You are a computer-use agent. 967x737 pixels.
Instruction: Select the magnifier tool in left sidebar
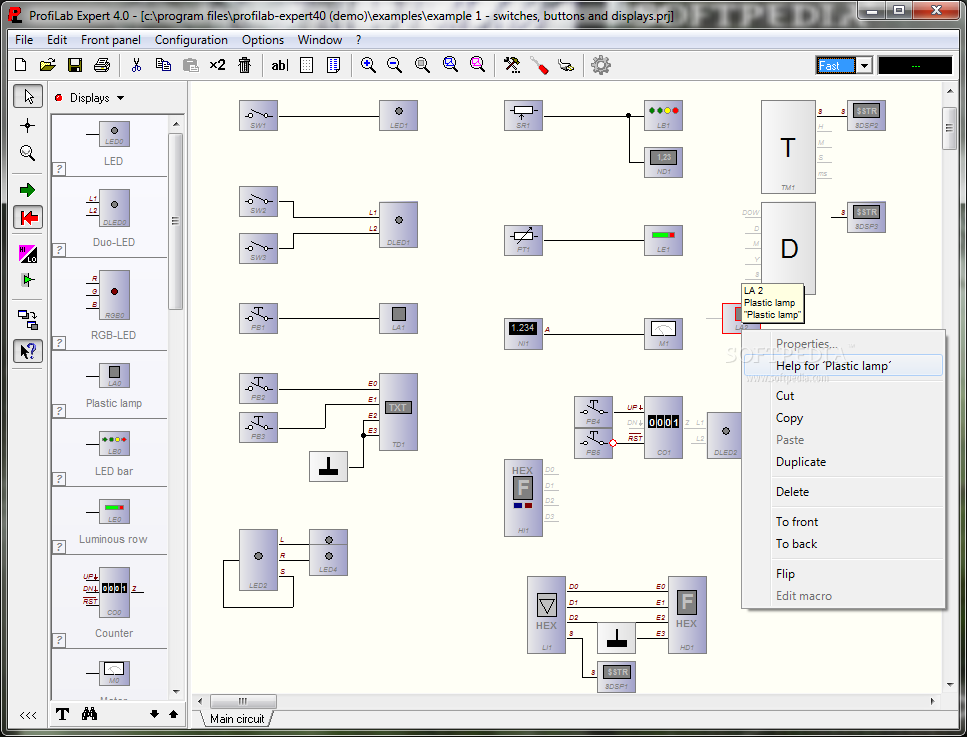click(x=27, y=152)
